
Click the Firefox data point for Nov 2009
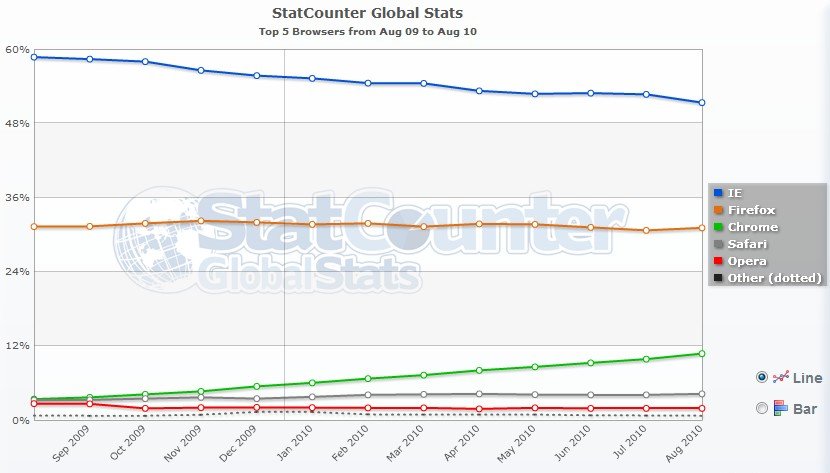click(x=201, y=221)
